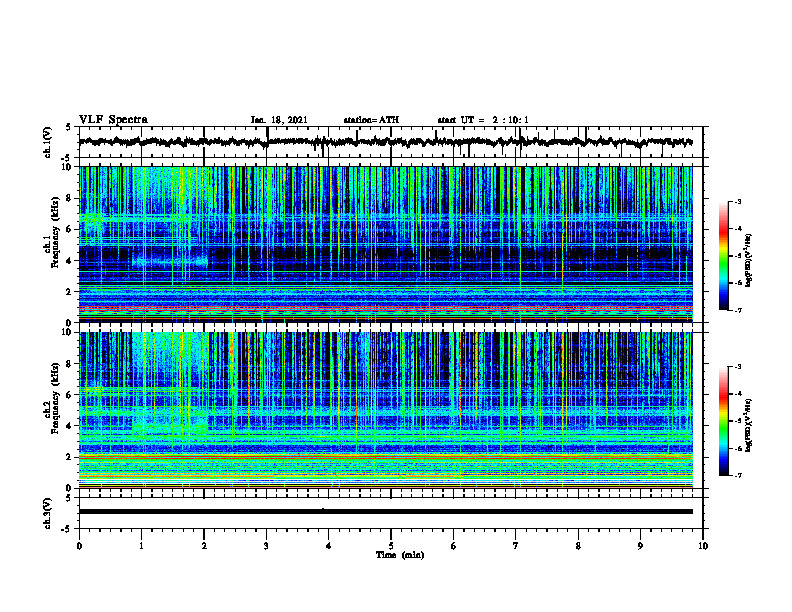Screen dimensions: 792x612
Task: Click the "6" kHz tick on ch.2 axis
Action: pos(71,395)
